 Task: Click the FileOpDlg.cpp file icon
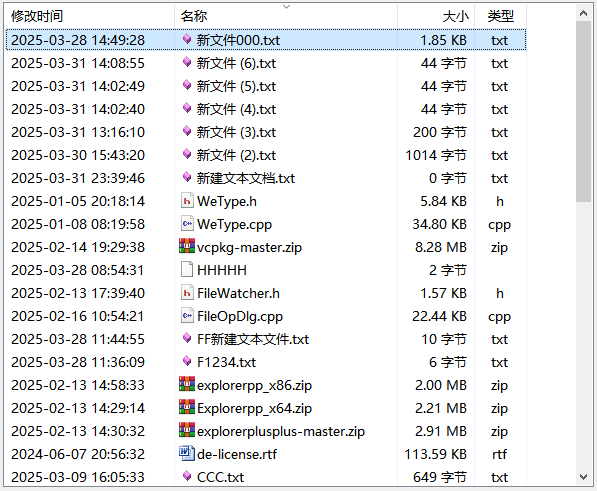point(187,316)
